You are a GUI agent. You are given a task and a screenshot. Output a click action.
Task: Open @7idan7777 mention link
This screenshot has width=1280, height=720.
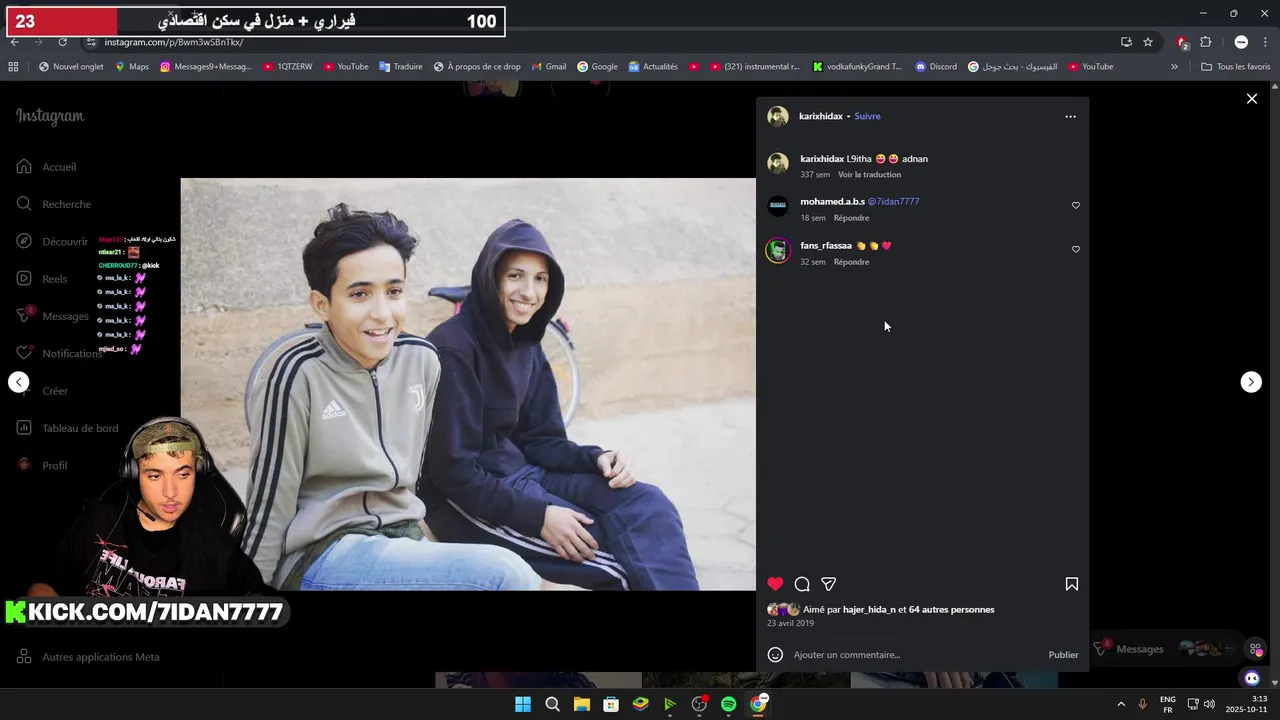893,201
